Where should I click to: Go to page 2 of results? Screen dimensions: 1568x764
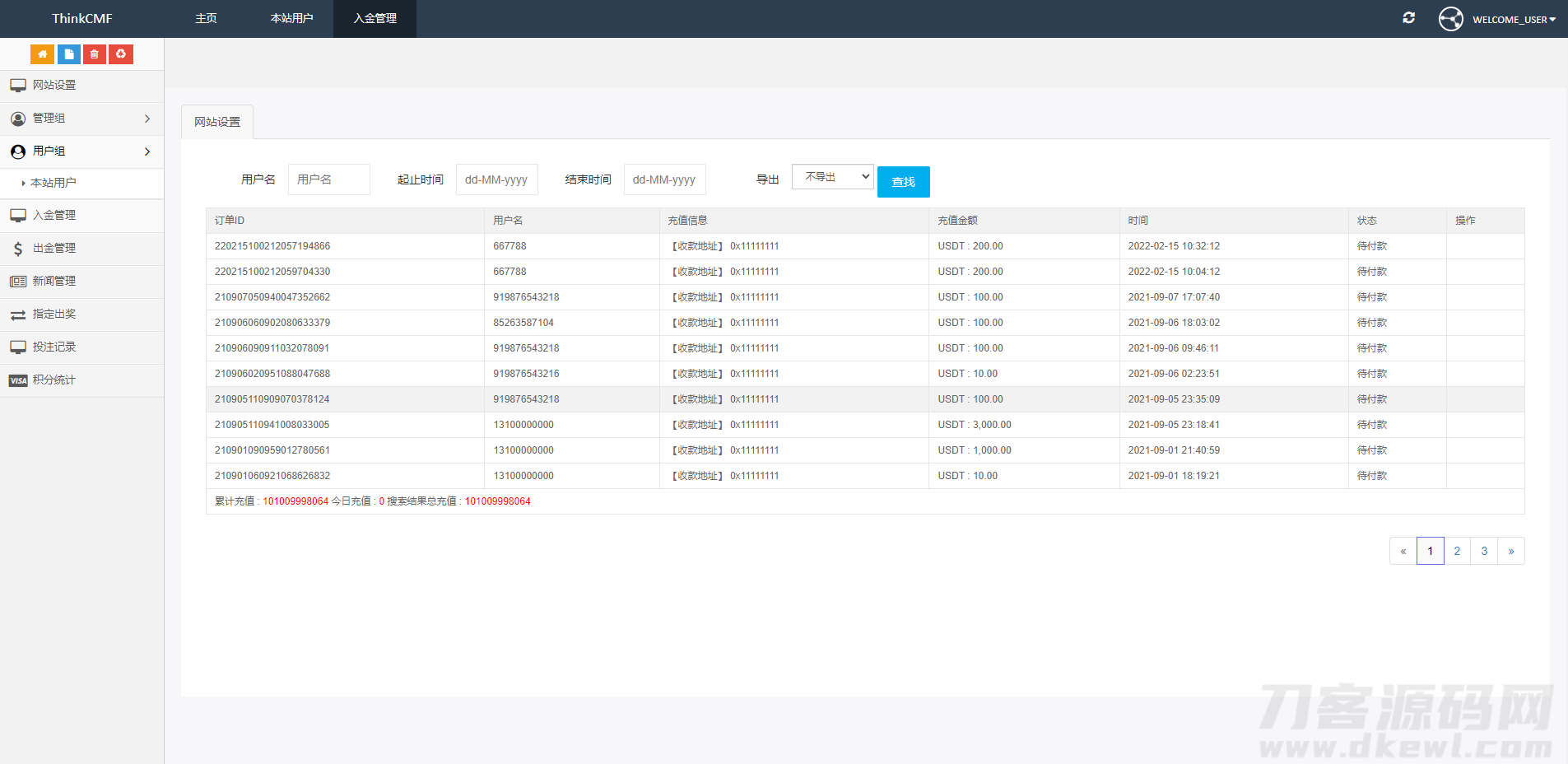1457,551
